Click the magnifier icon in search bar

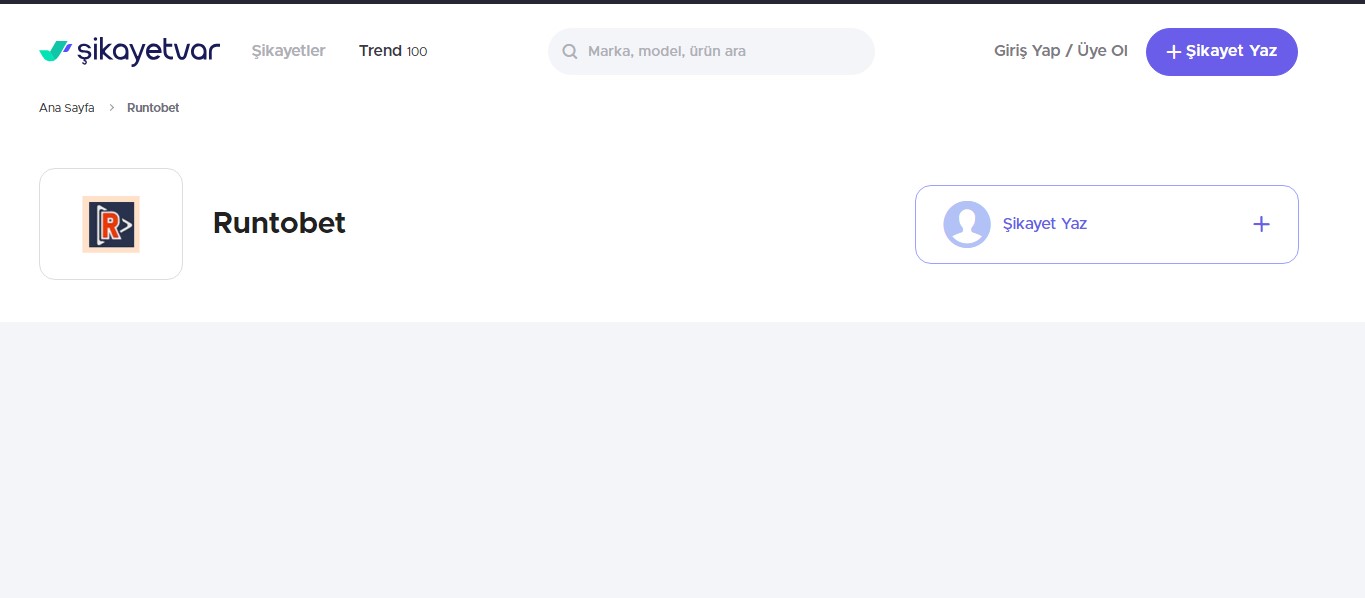tap(570, 51)
